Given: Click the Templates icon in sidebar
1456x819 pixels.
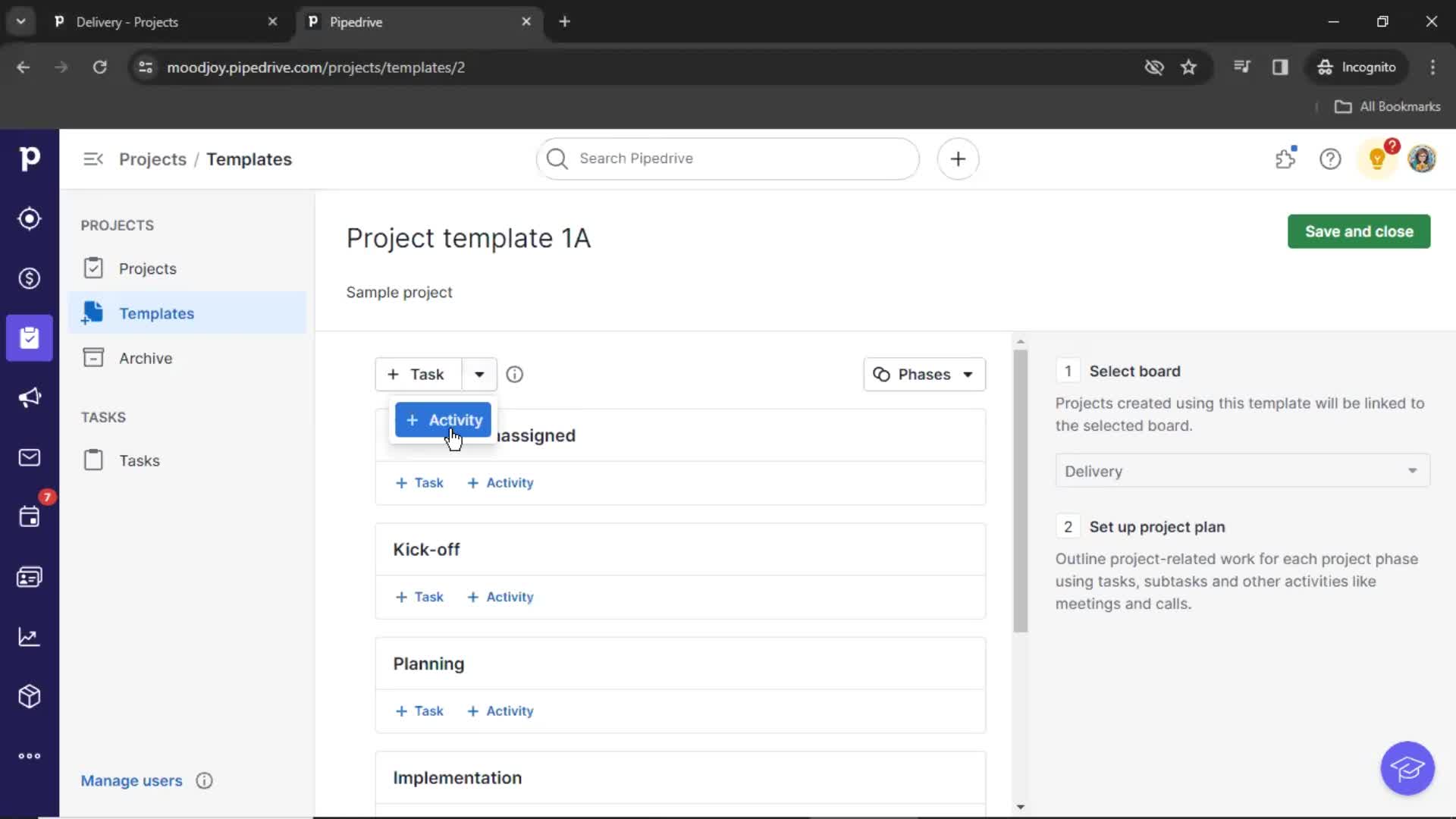Looking at the screenshot, I should point(92,313).
